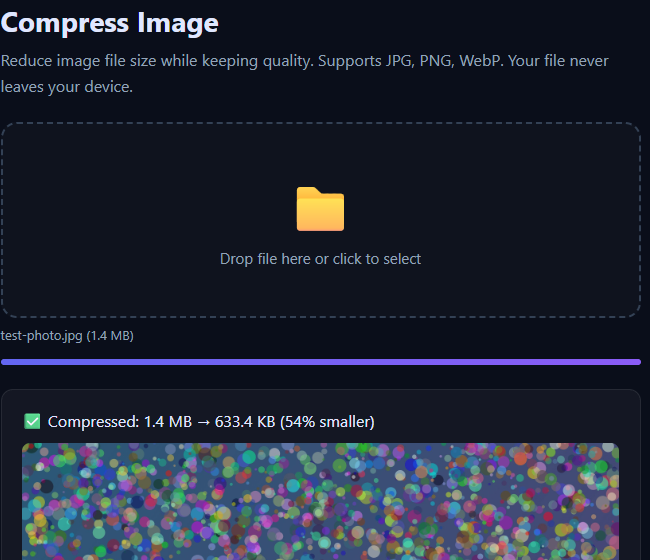
Task: Click the green checkmark success icon
Action: coord(32,422)
